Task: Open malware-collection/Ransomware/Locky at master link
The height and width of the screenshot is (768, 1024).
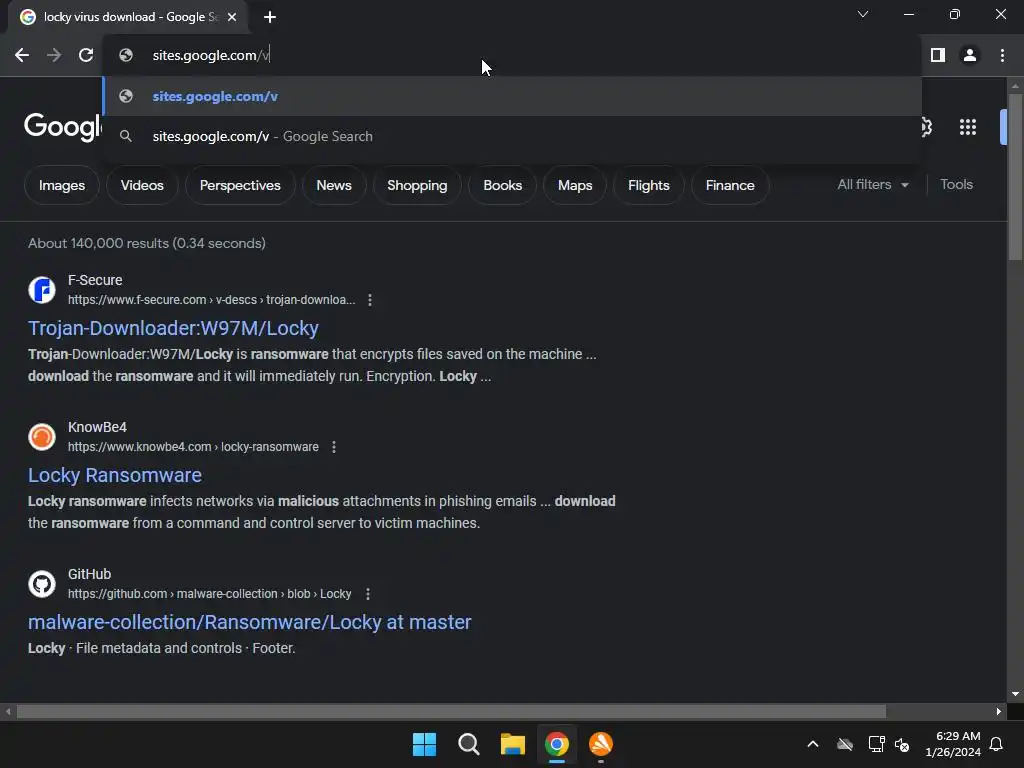Action: coord(249,622)
